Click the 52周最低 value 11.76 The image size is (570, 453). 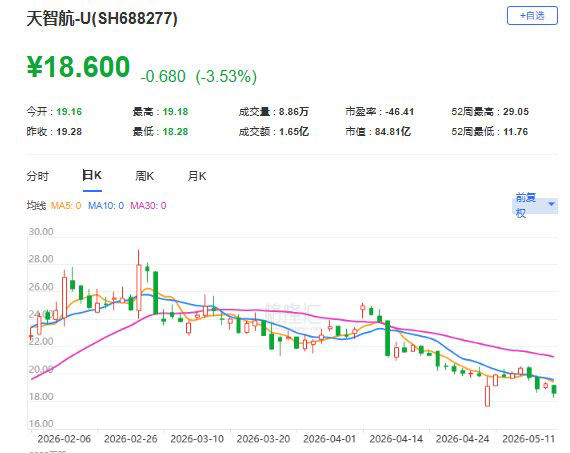click(515, 132)
